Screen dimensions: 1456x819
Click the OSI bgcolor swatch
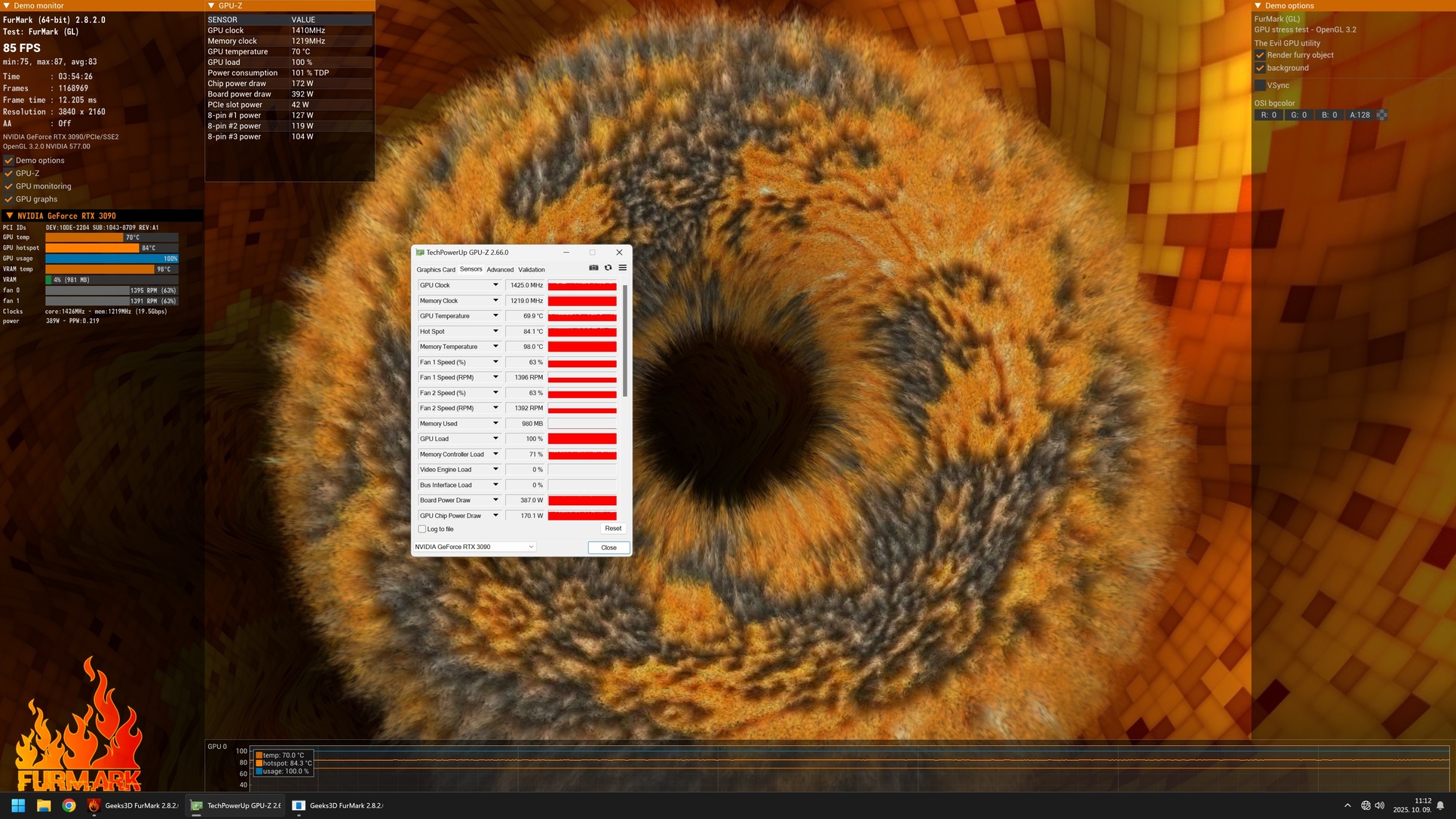(1381, 115)
